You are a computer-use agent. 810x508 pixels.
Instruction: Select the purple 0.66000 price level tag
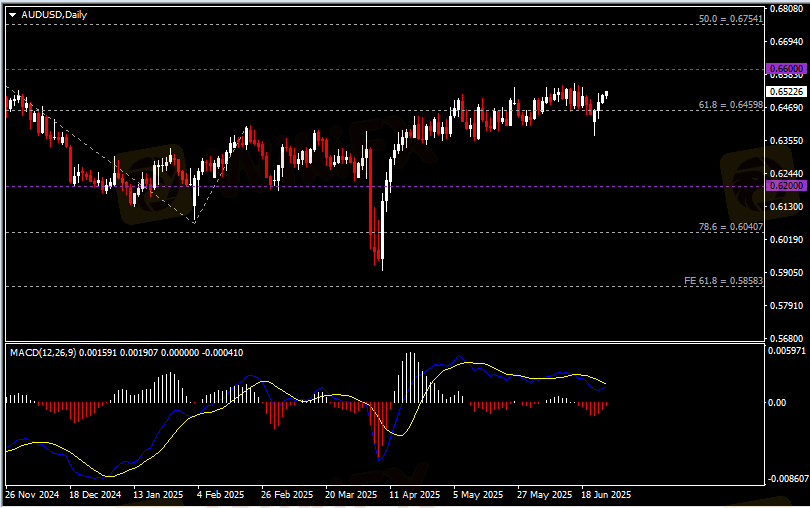click(783, 69)
